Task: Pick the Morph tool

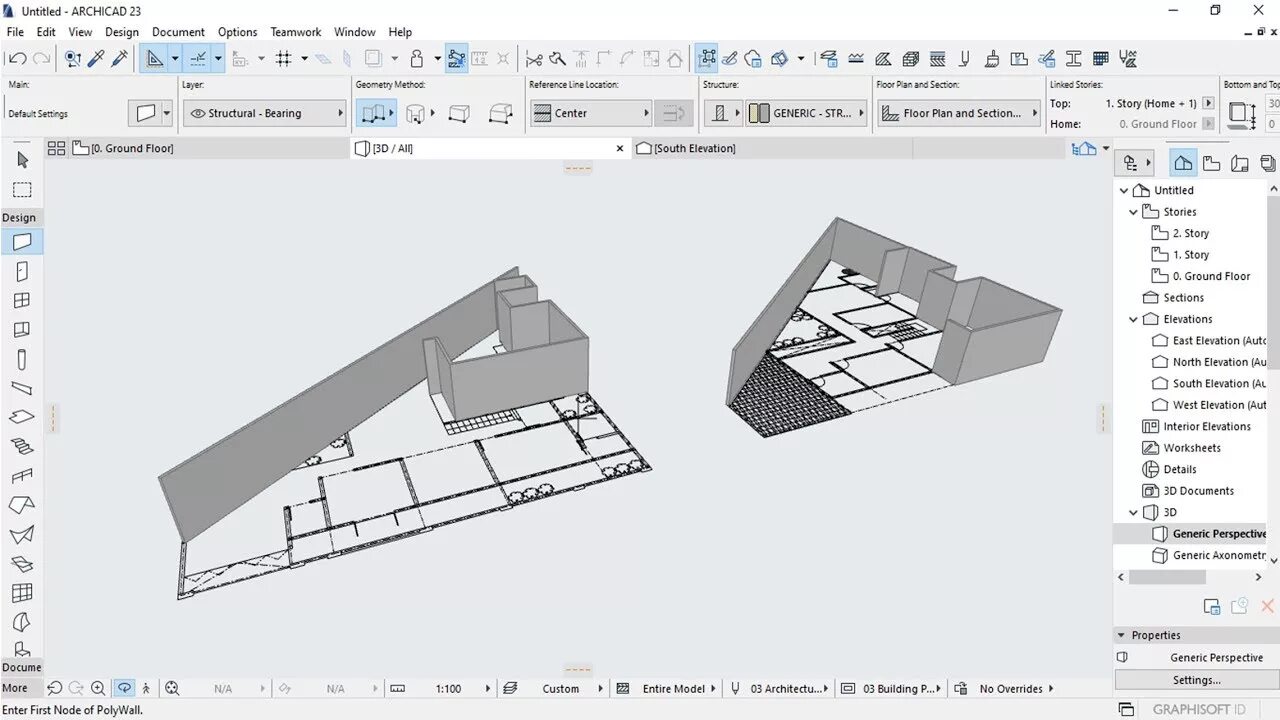Action: click(22, 622)
